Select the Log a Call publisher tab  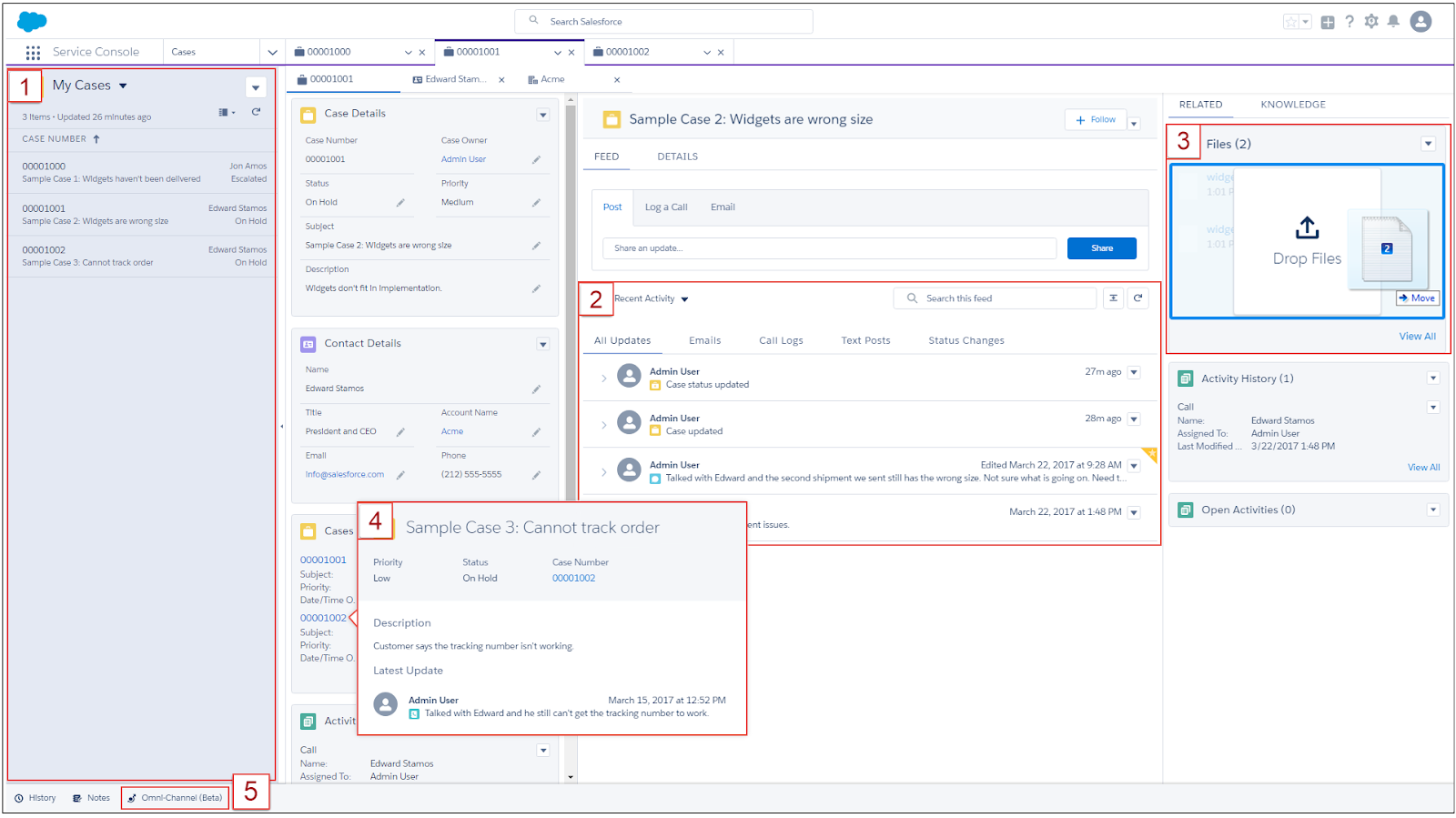coord(666,207)
